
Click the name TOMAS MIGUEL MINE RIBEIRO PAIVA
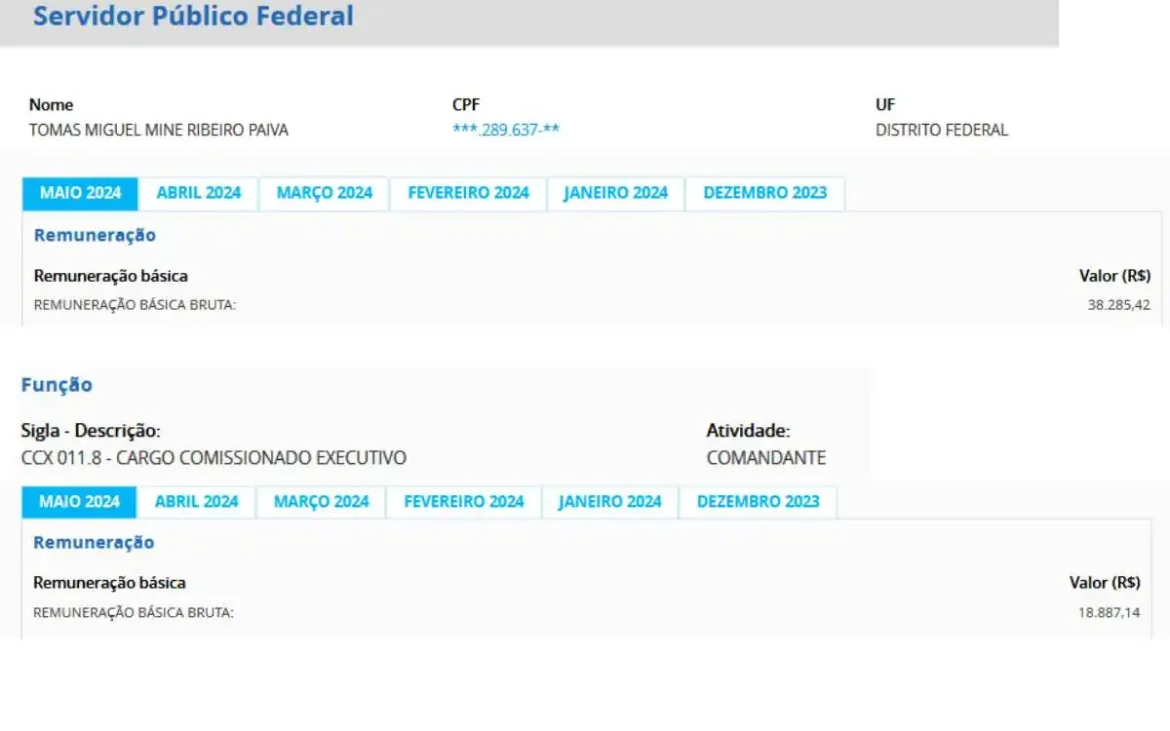159,130
